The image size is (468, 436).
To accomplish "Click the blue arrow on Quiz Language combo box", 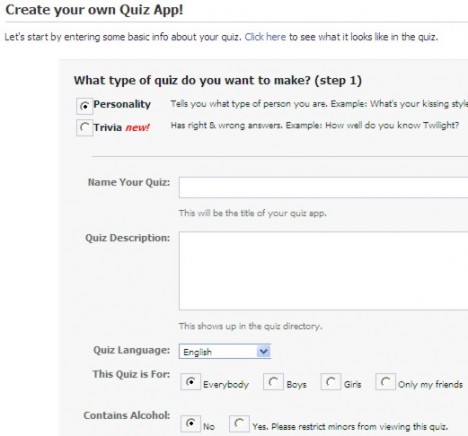I will click(x=264, y=351).
